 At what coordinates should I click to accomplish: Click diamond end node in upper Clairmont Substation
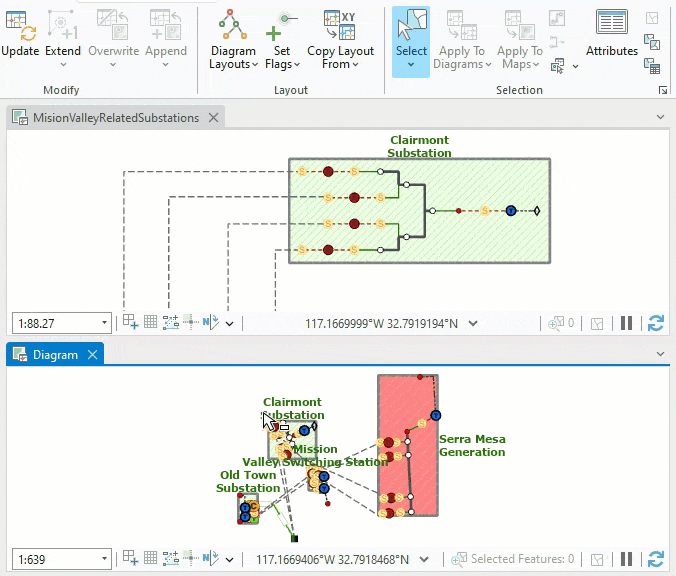click(537, 211)
